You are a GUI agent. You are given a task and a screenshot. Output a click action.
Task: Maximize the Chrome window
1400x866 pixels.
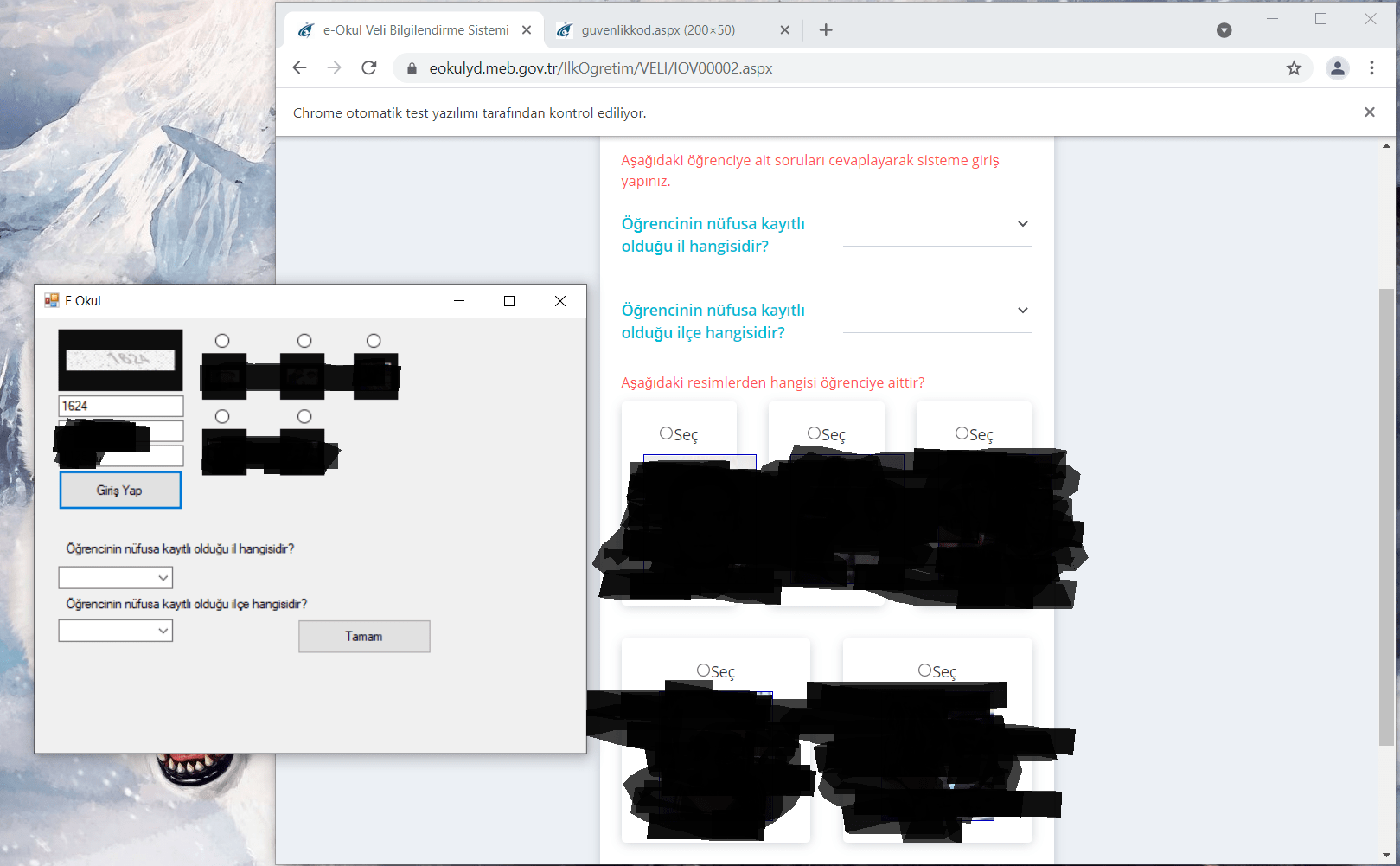[x=1320, y=18]
